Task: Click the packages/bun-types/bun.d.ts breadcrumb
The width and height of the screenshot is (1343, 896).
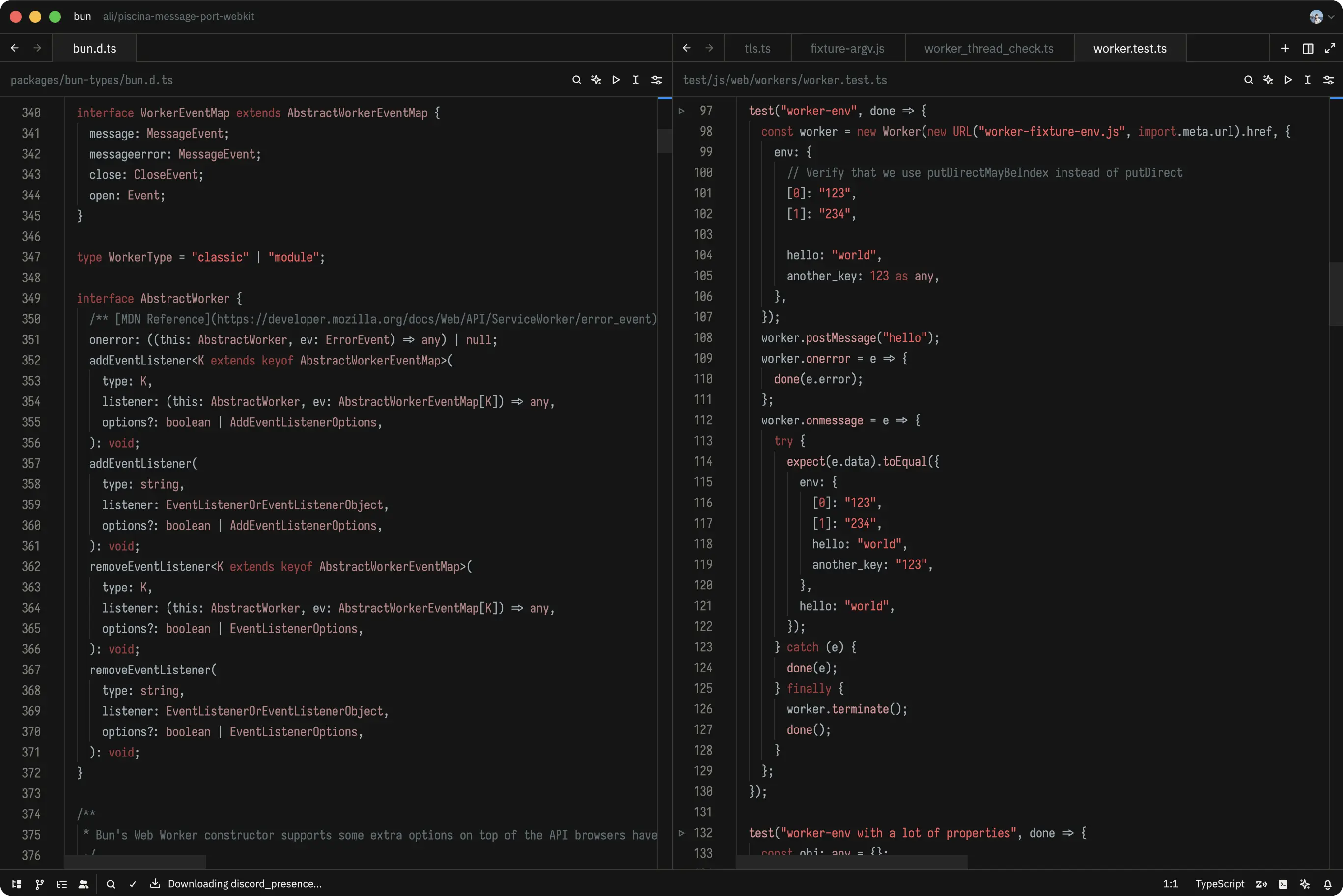Action: pos(91,80)
